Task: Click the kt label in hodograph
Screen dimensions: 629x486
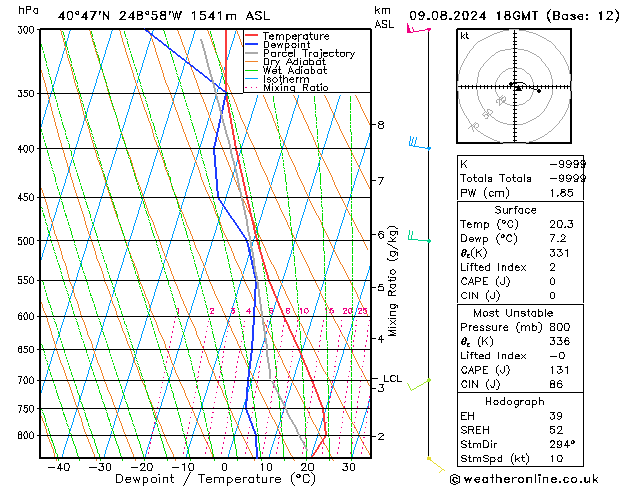Action: 465,36
